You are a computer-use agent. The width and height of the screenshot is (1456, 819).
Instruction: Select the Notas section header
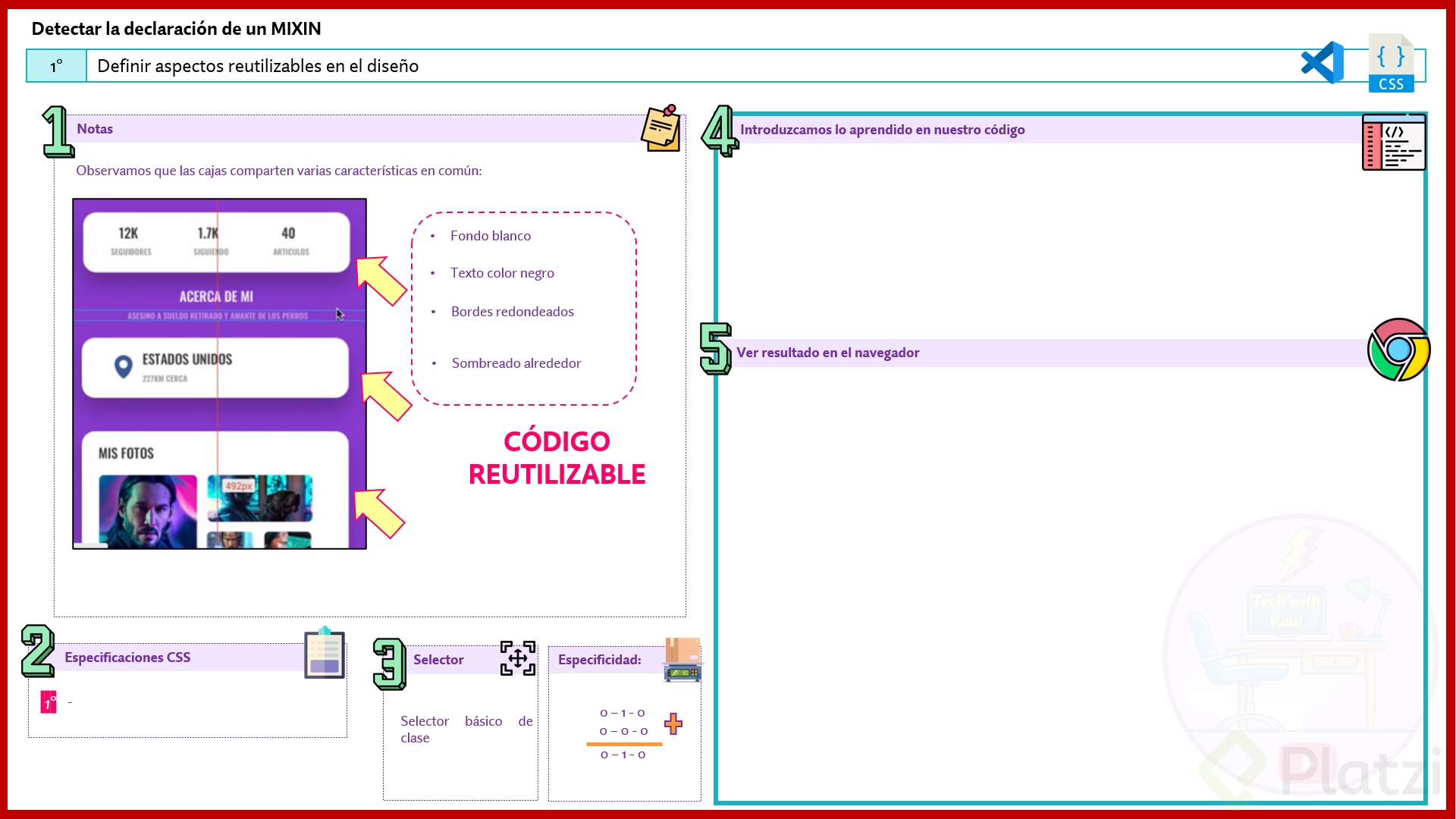click(95, 129)
